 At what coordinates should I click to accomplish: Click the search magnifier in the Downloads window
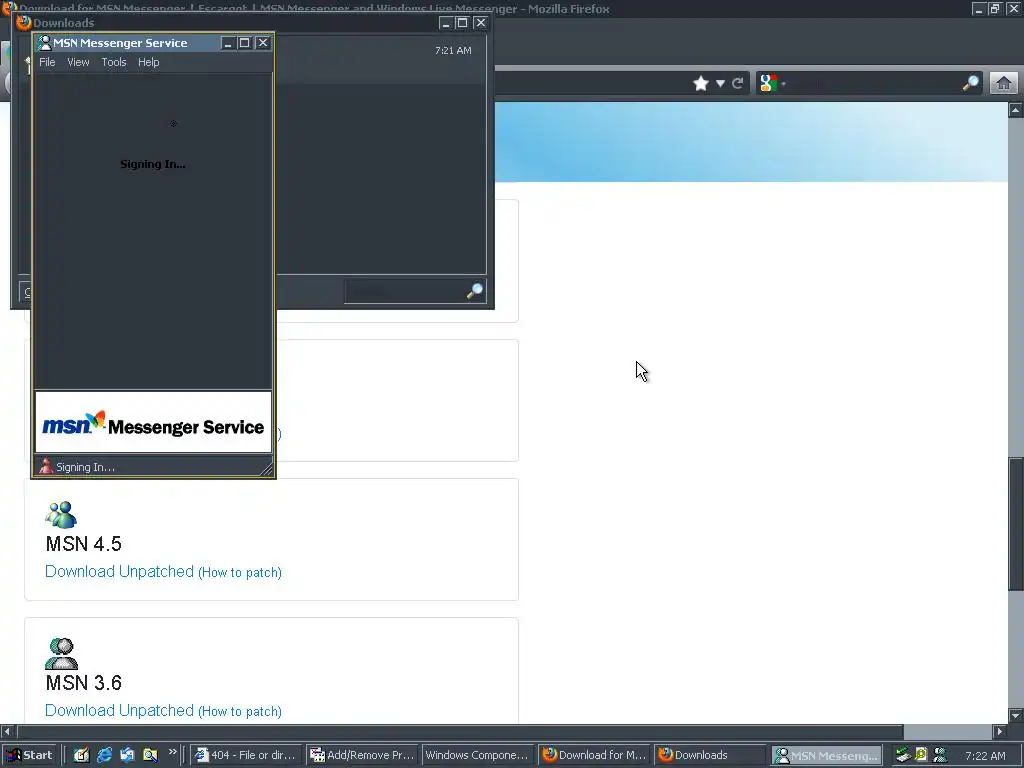pyautogui.click(x=475, y=291)
